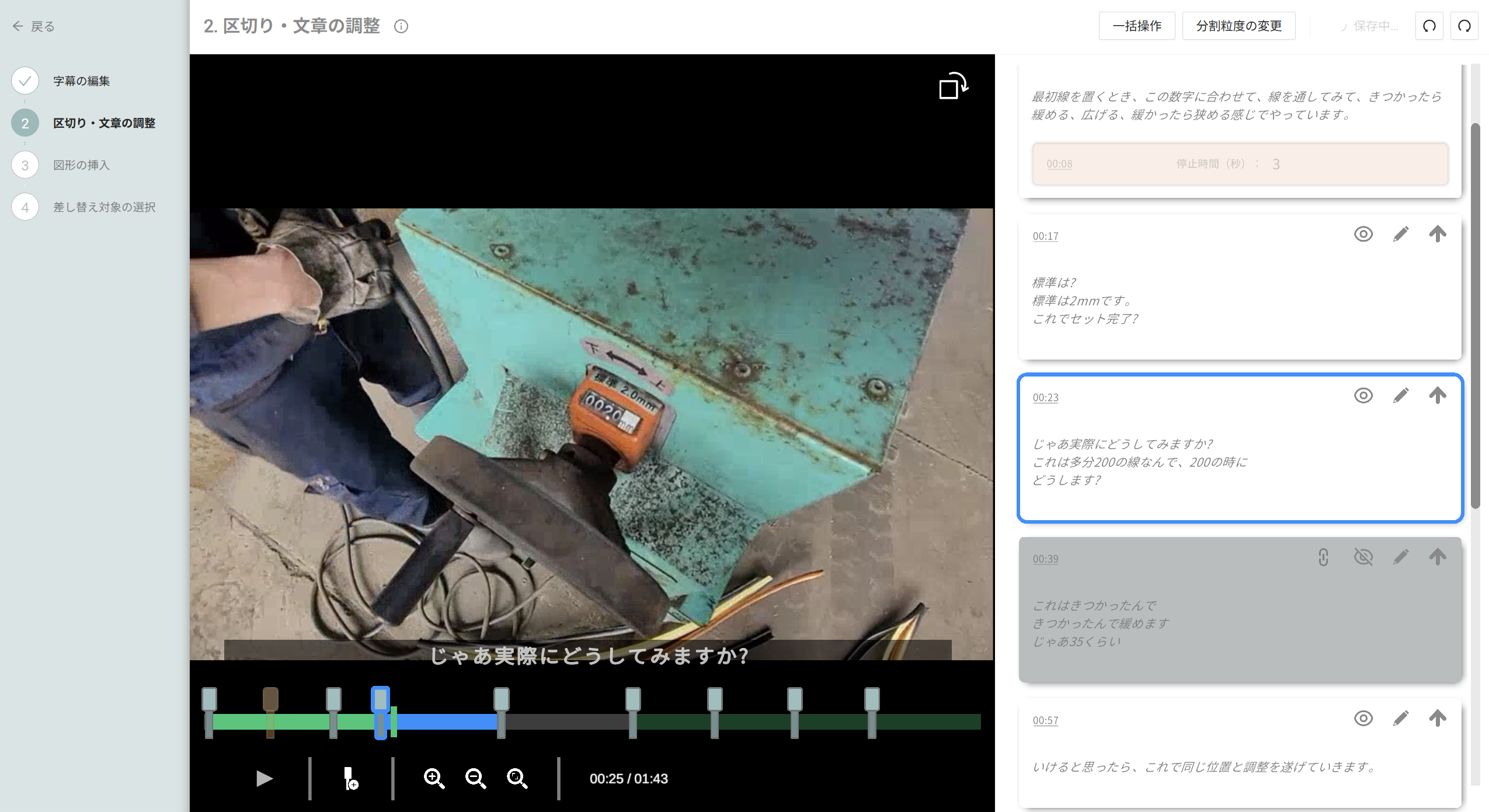Go to step 3 図形の挿入
The width and height of the screenshot is (1489, 812).
(81, 165)
